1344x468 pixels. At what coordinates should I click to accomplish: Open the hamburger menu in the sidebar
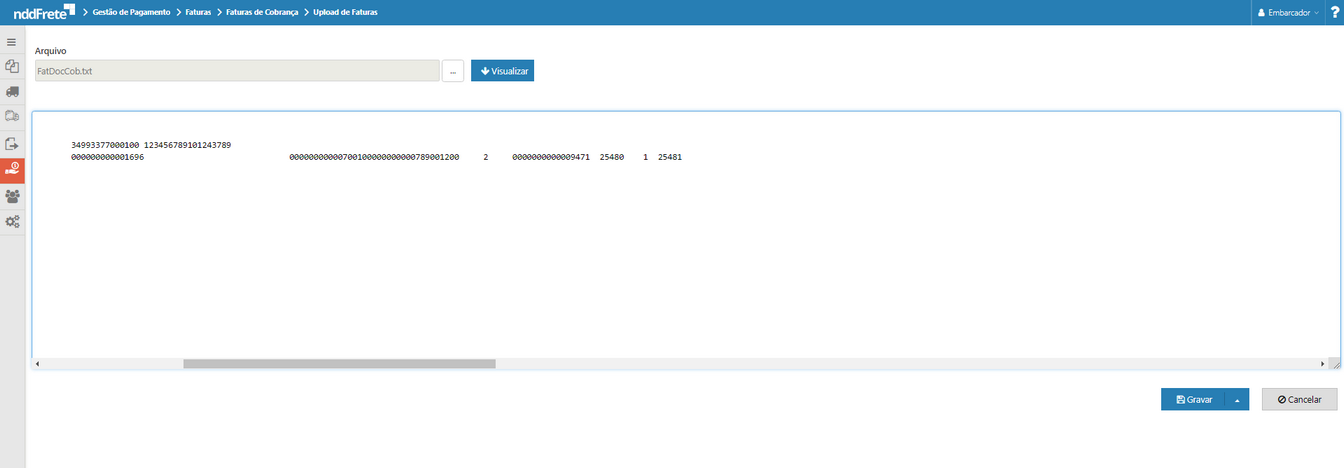tap(12, 42)
